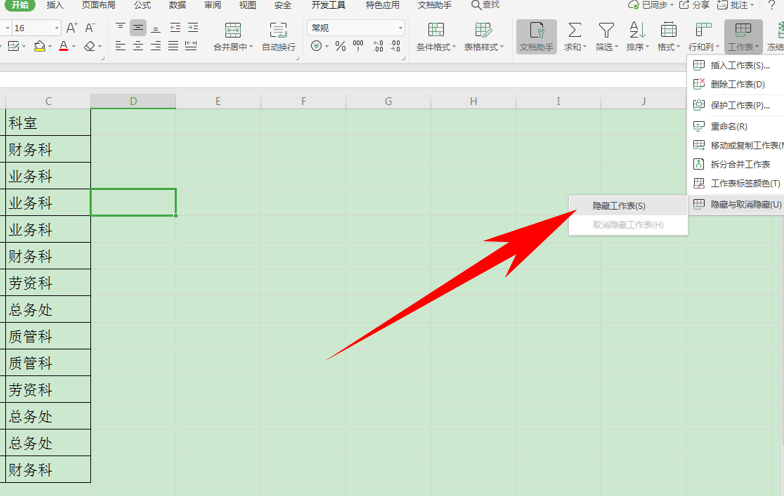Center text horizontally

138,46
